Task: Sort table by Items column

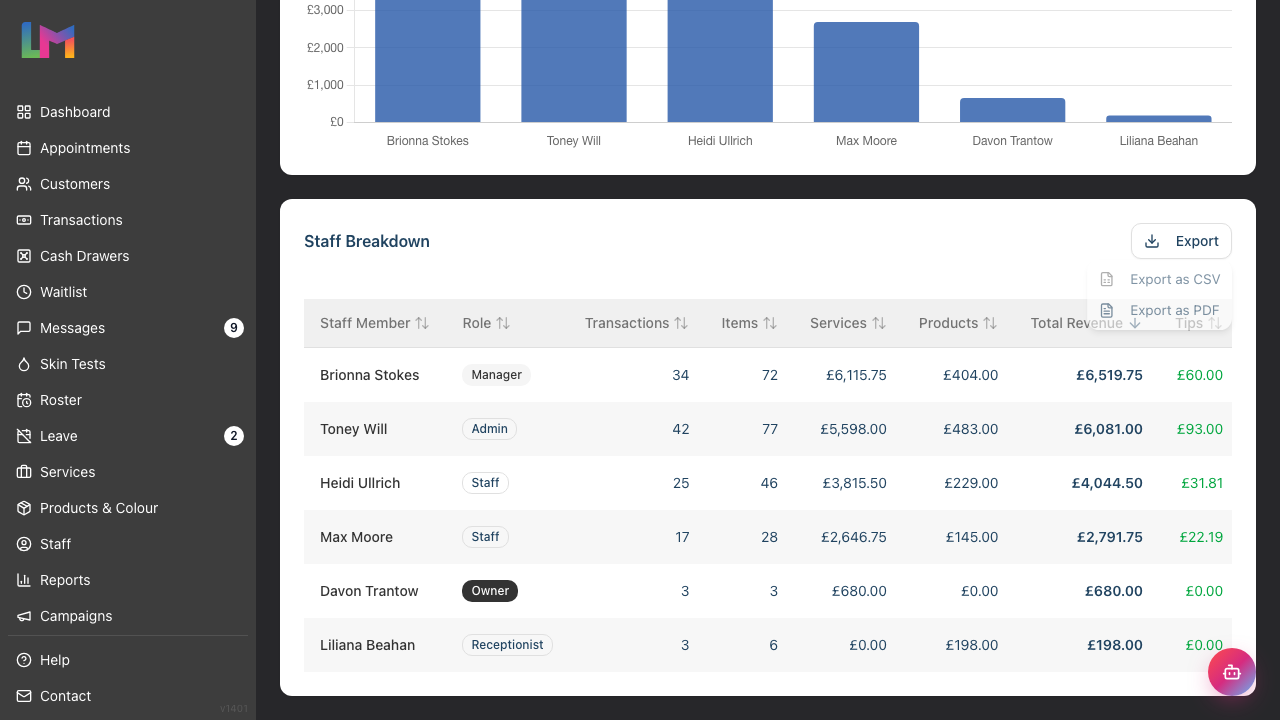Action: 749,323
